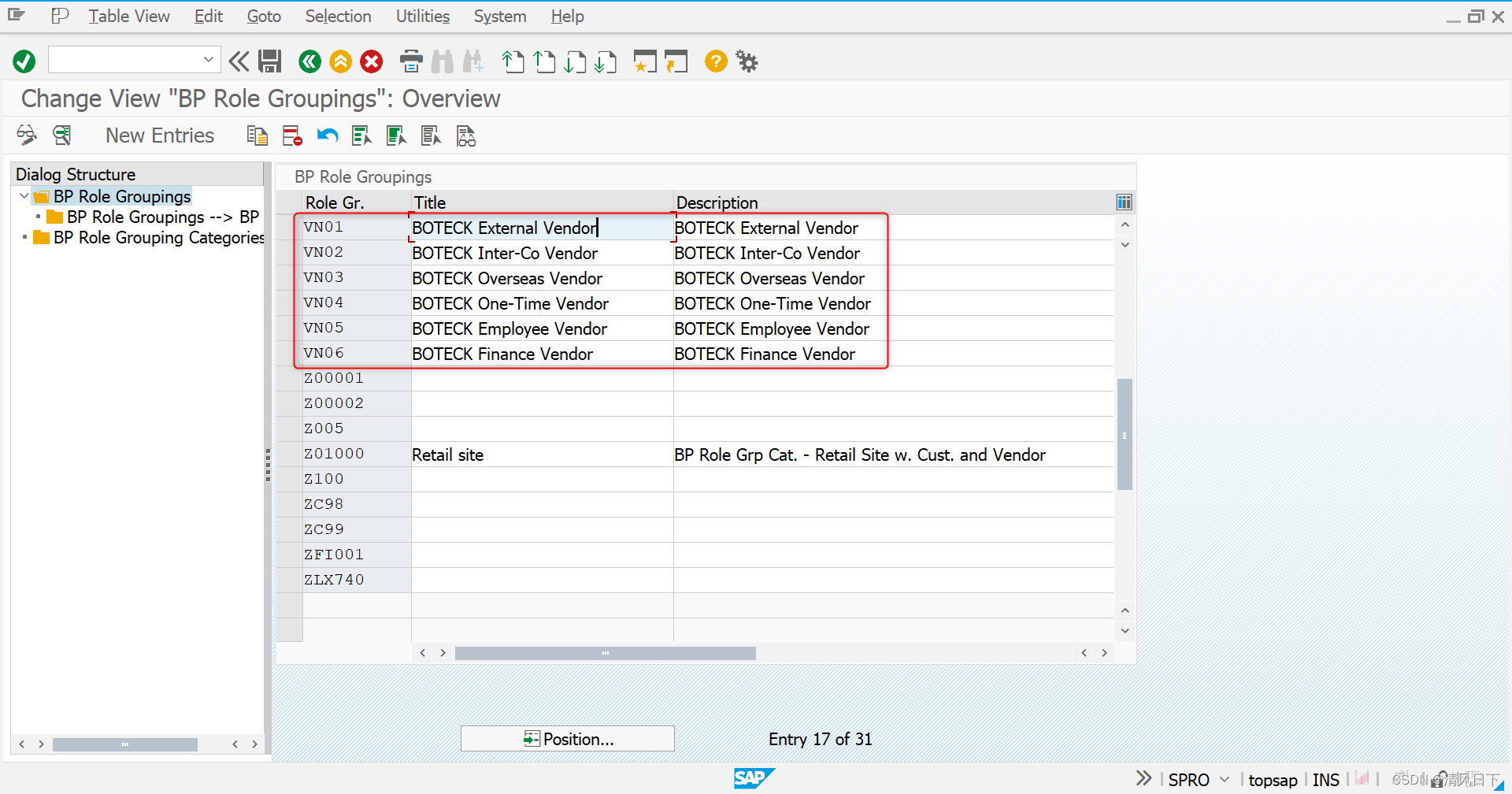Click the execute command collapse chevrons icon
1512x794 pixels.
(239, 61)
